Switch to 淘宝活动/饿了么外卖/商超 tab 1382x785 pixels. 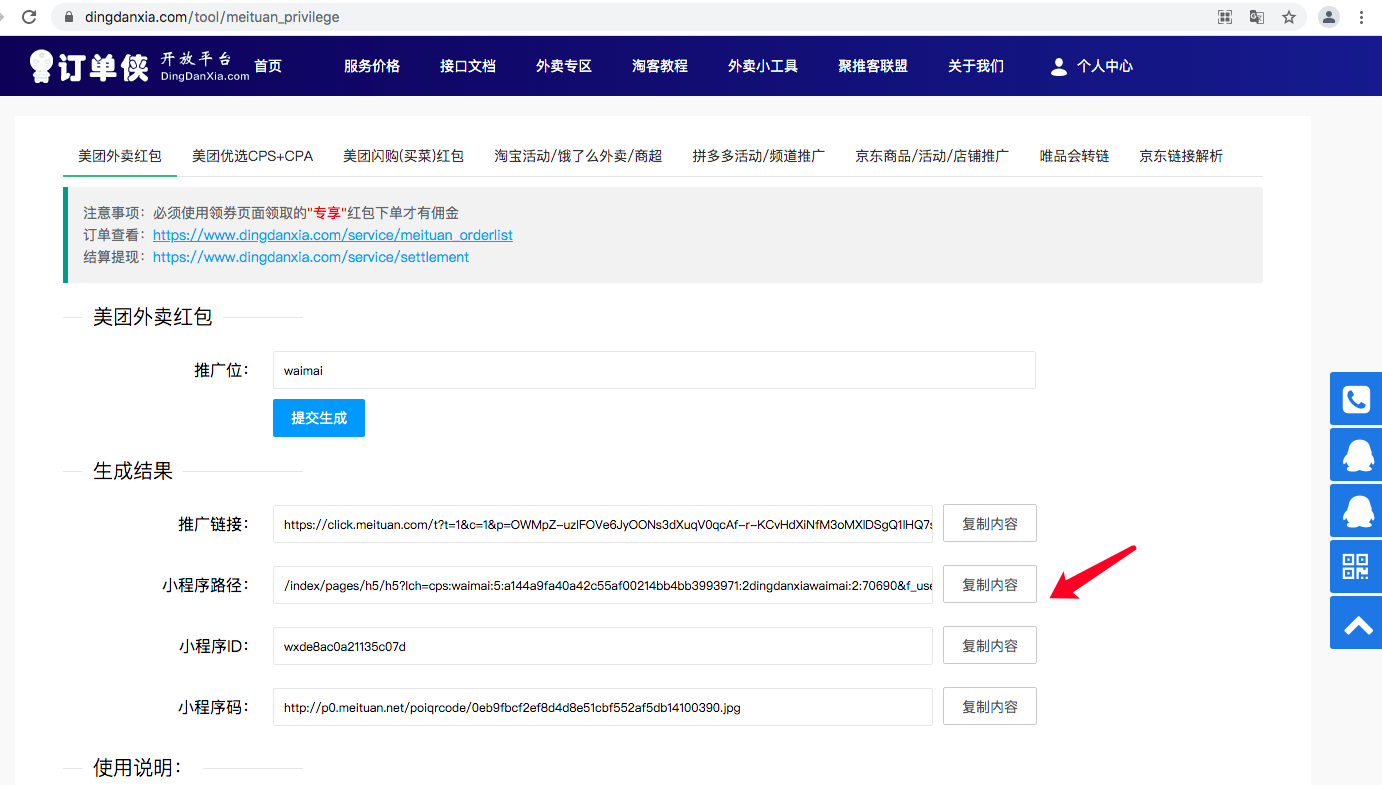[x=578, y=156]
